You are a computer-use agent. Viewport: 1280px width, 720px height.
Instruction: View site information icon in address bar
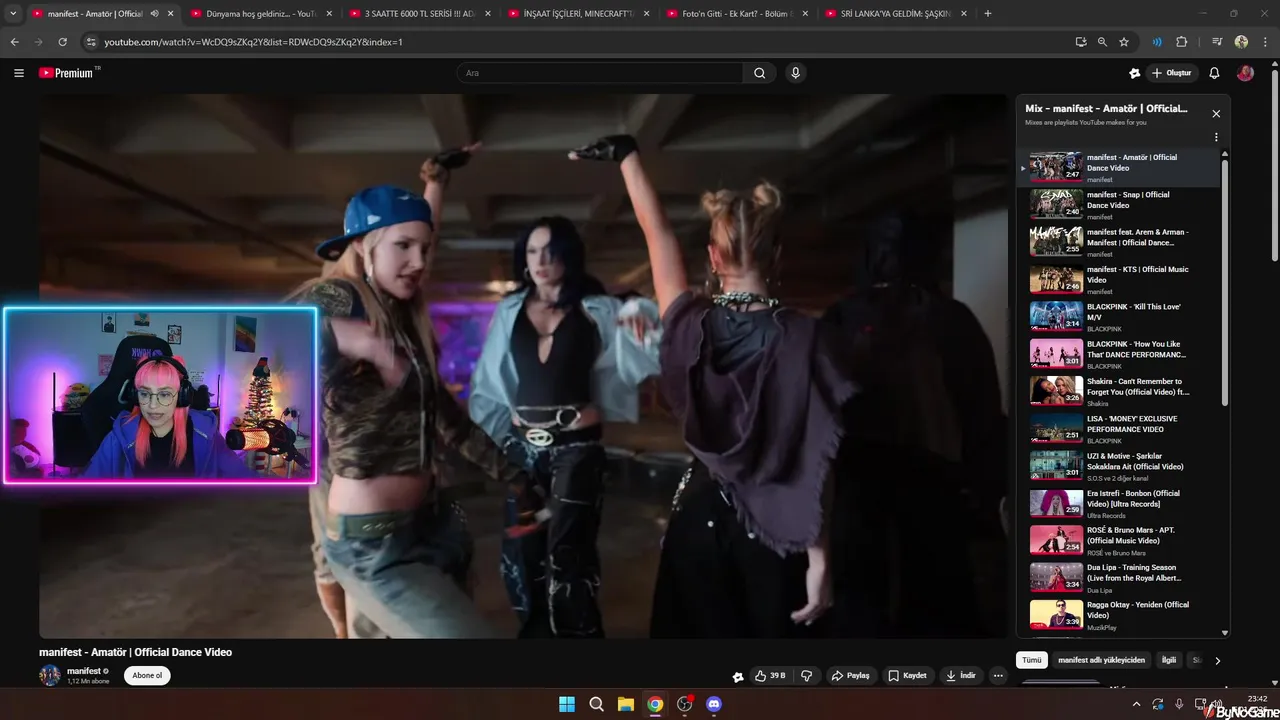pyautogui.click(x=91, y=42)
